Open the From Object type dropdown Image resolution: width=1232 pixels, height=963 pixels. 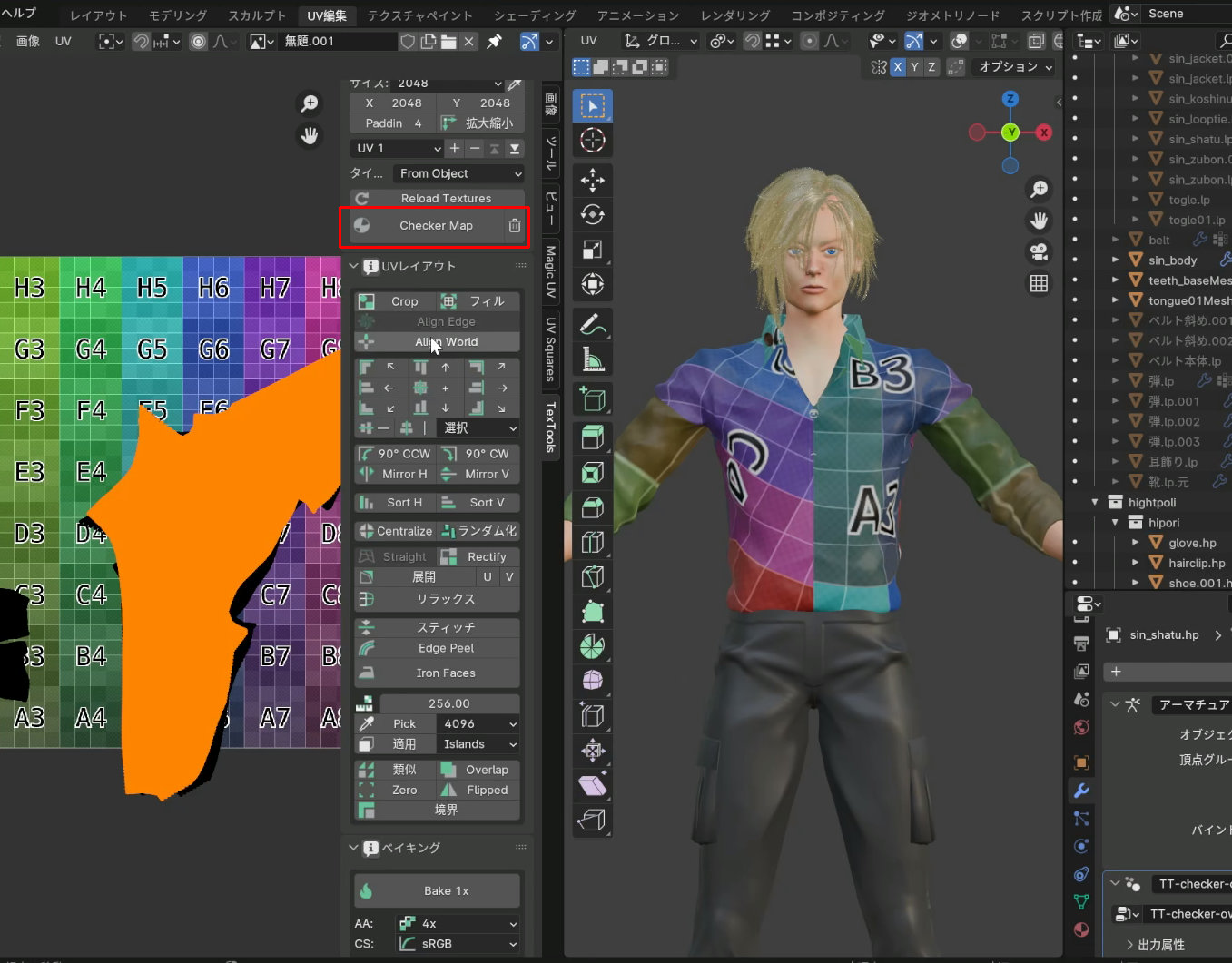[460, 173]
